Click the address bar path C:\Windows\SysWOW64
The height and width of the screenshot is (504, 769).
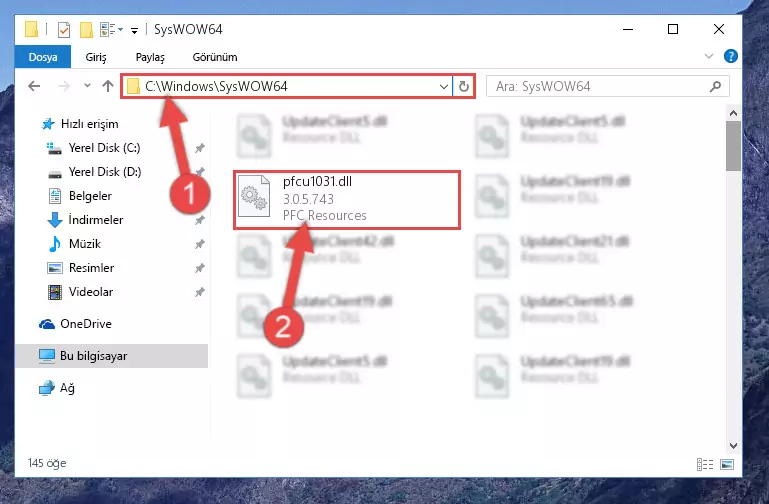216,86
